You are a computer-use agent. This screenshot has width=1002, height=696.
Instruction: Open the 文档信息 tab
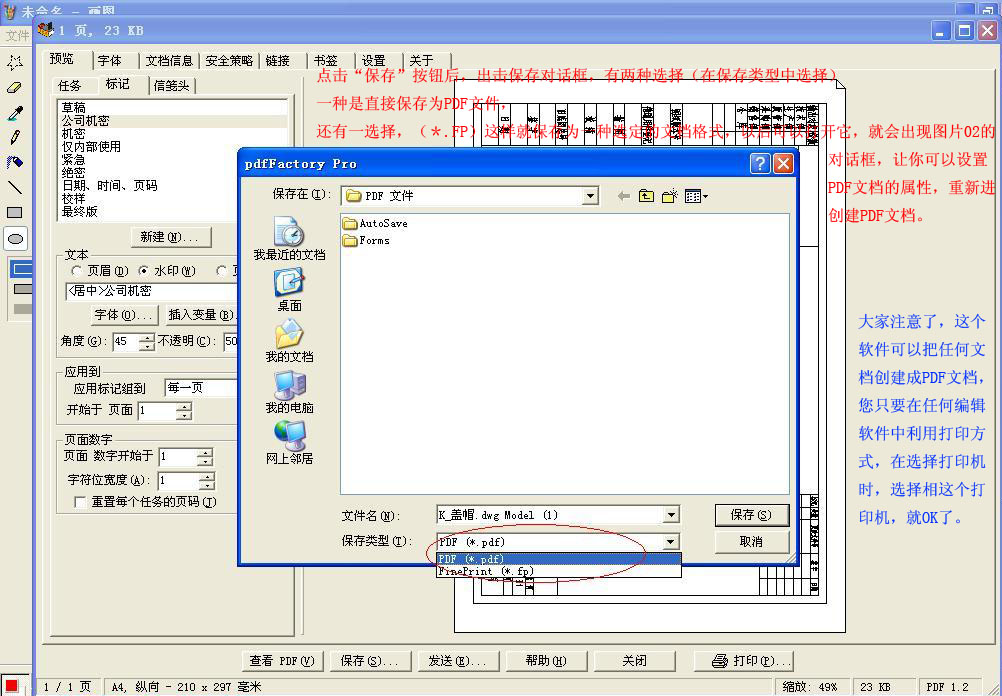tap(169, 61)
